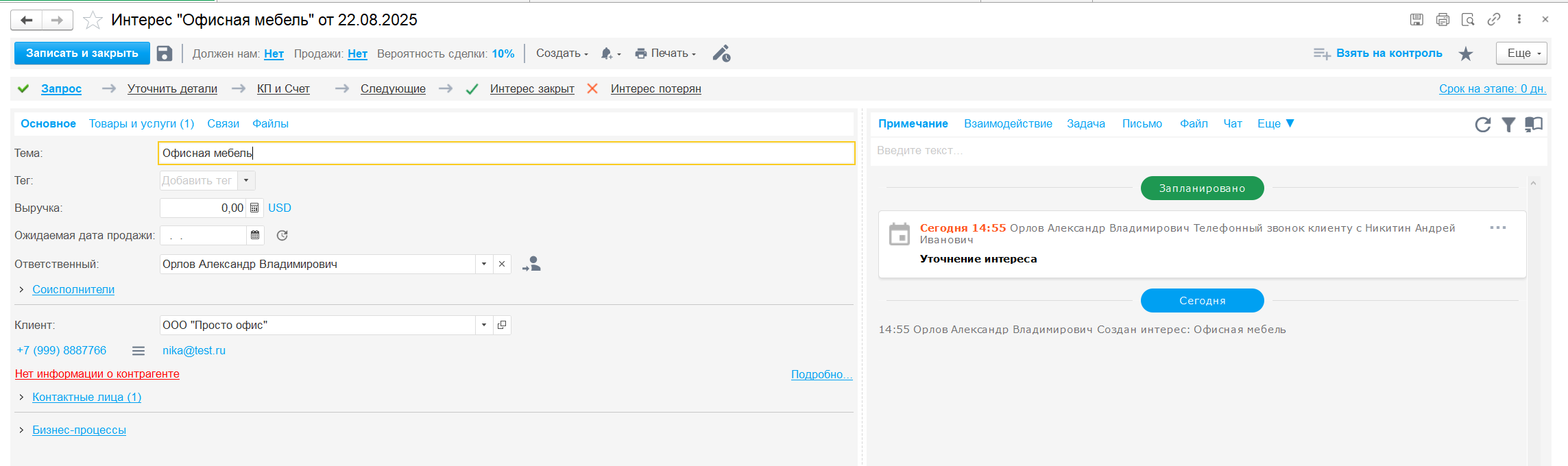Viewport: 1568px width, 466px height.
Task: Switch to the Взаимодействие tab
Action: (x=1008, y=123)
